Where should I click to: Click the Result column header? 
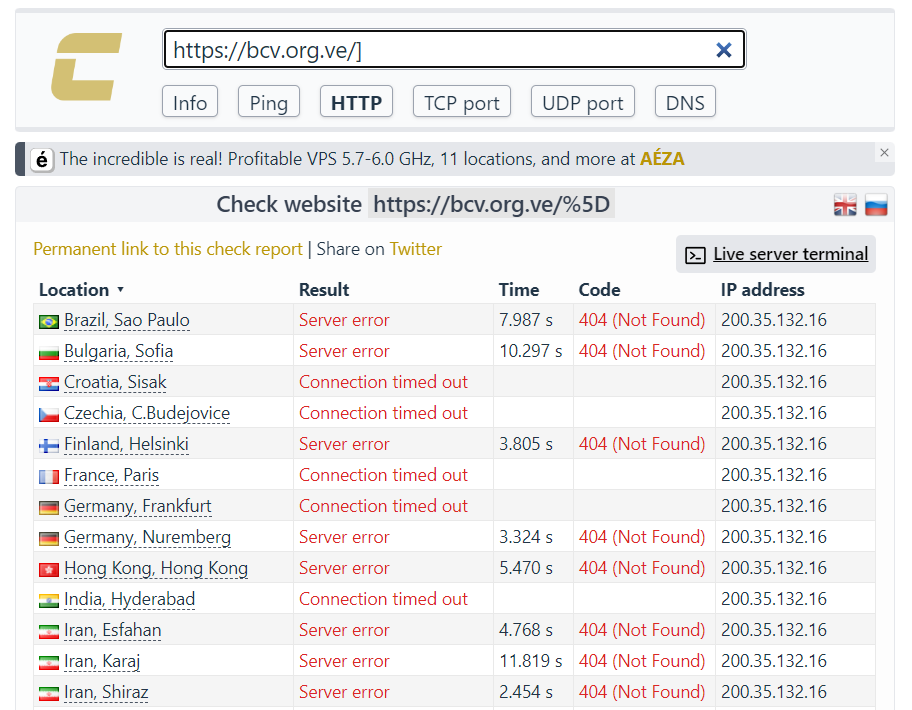pos(324,290)
